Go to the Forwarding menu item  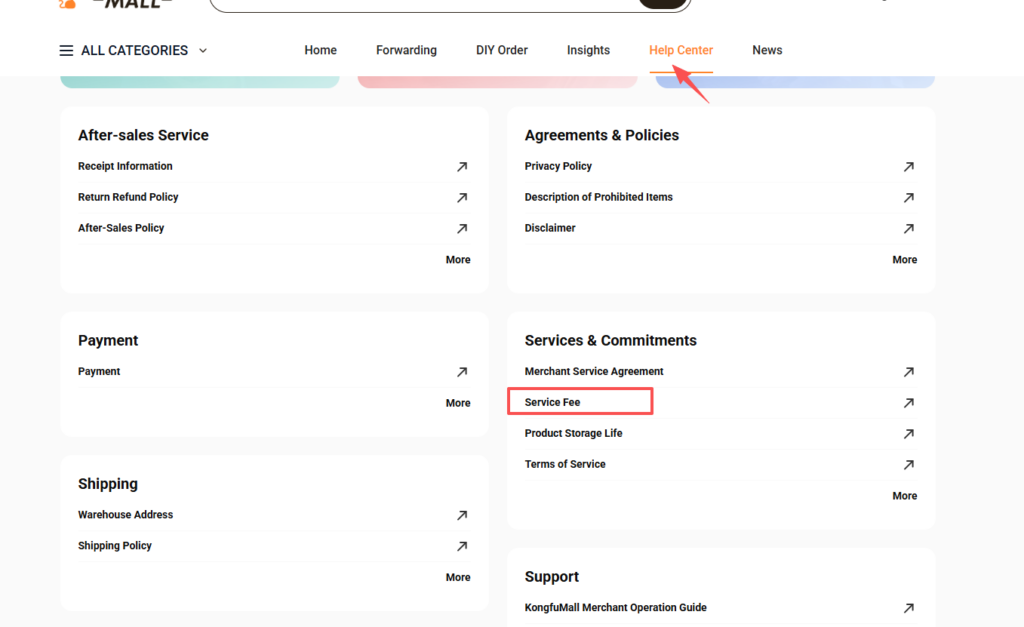coord(406,50)
